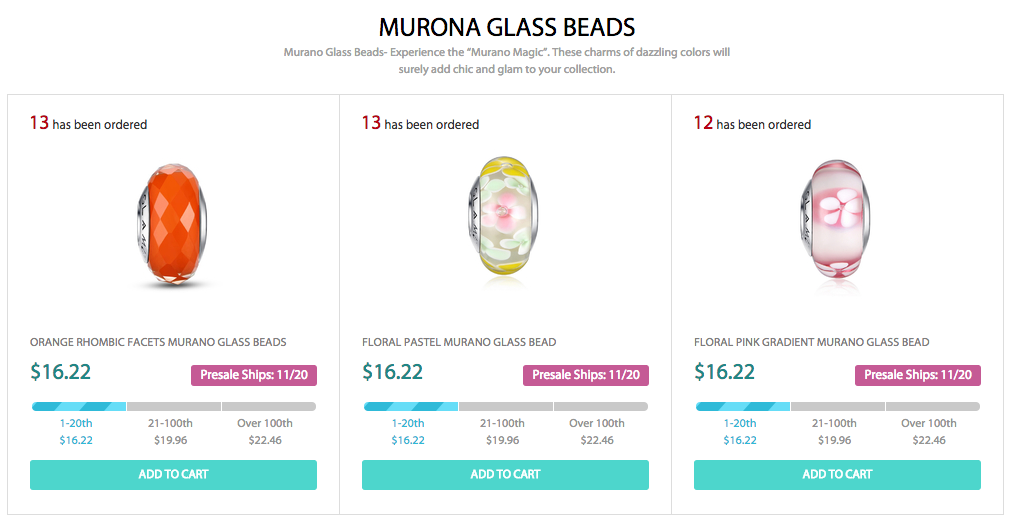Viewport: 1013px width, 522px height.
Task: Click the Murona Glass Beads heading
Action: pyautogui.click(x=507, y=27)
